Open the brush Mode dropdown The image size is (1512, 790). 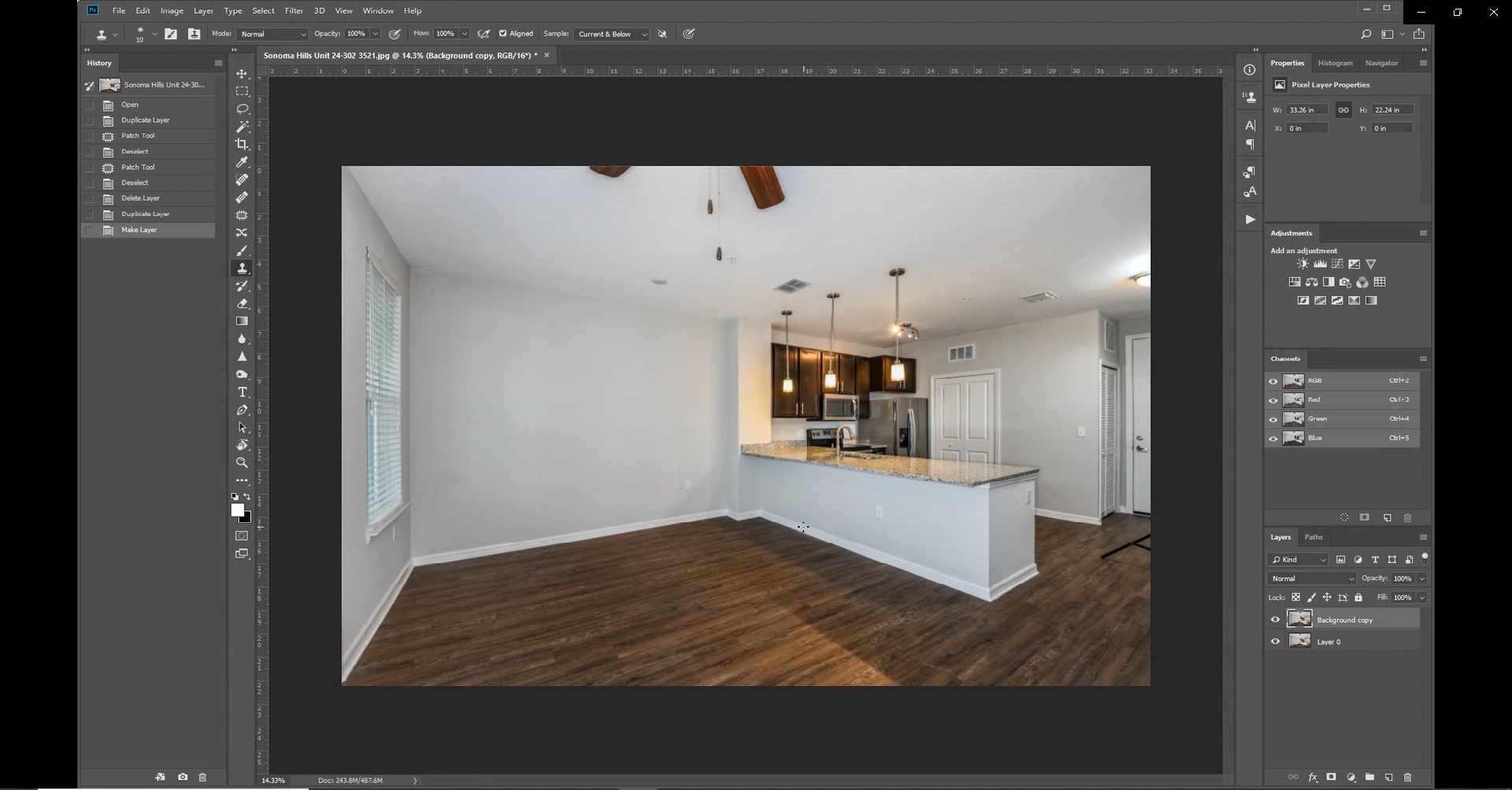(272, 34)
